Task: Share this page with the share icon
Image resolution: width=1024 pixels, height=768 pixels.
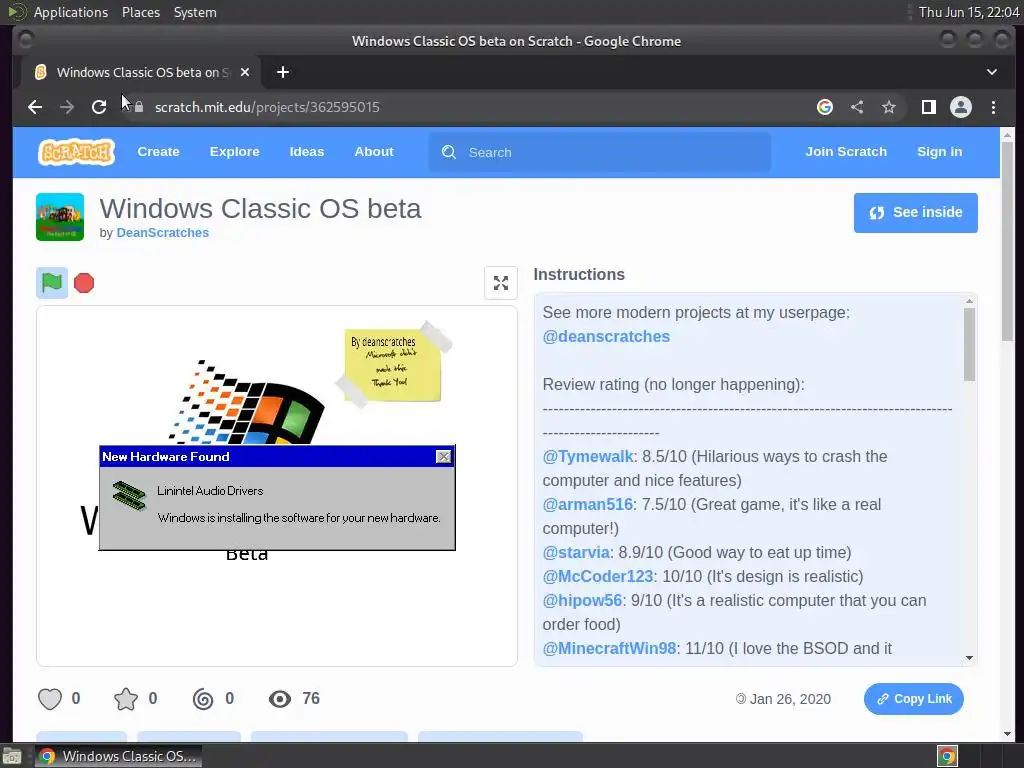Action: click(x=857, y=107)
